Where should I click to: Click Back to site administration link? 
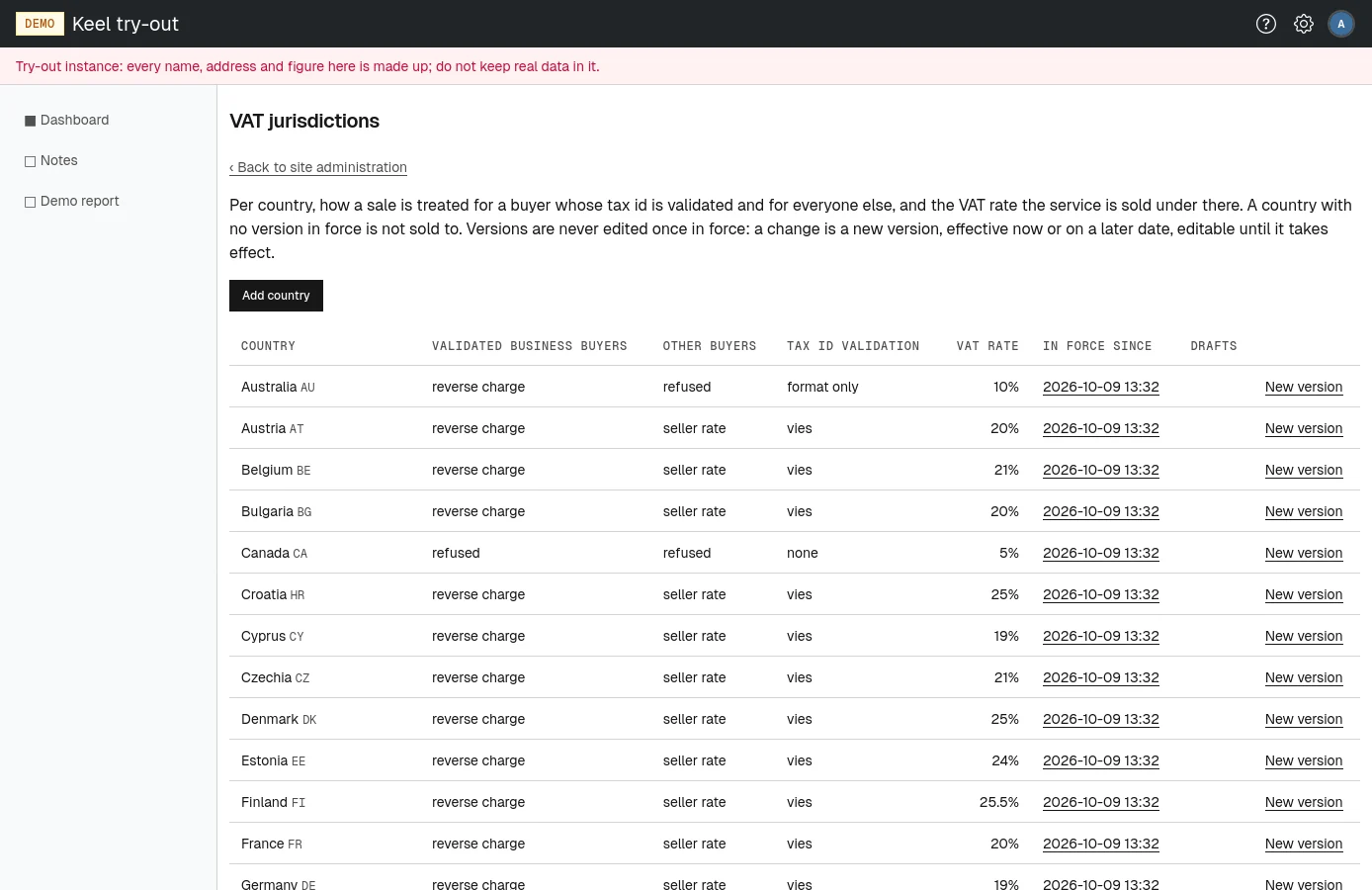[x=318, y=167]
